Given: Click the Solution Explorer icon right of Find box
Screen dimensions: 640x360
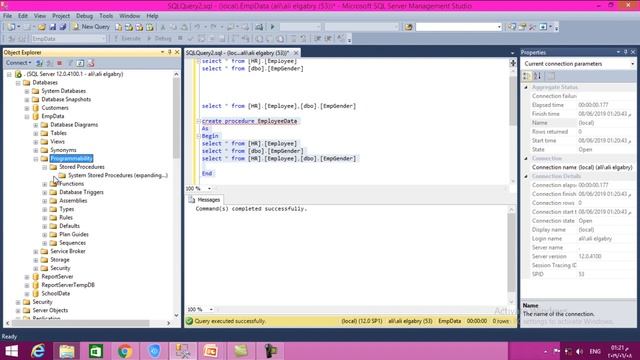Looking at the screenshot, I should tap(512, 27).
